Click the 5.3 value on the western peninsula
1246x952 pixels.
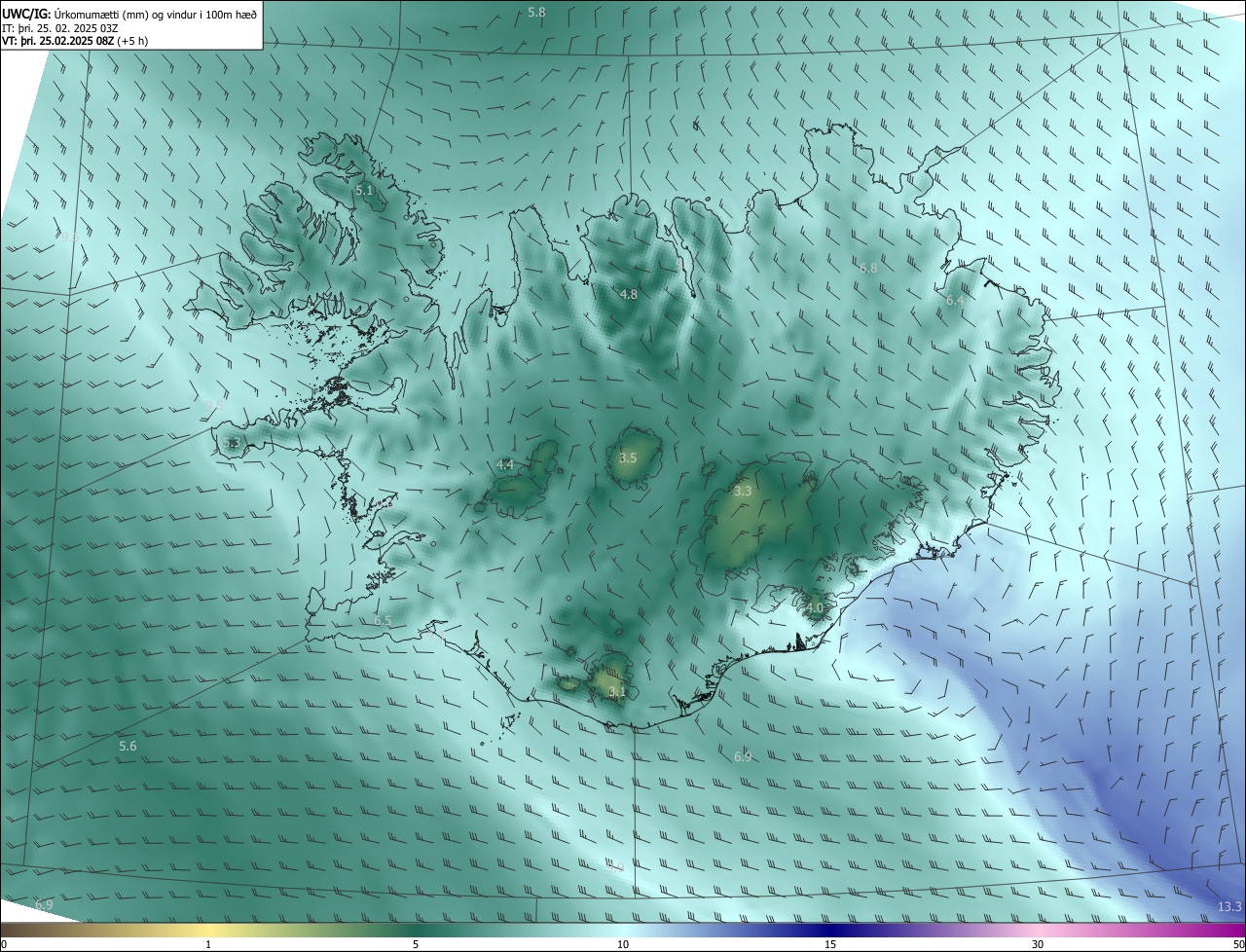point(232,443)
